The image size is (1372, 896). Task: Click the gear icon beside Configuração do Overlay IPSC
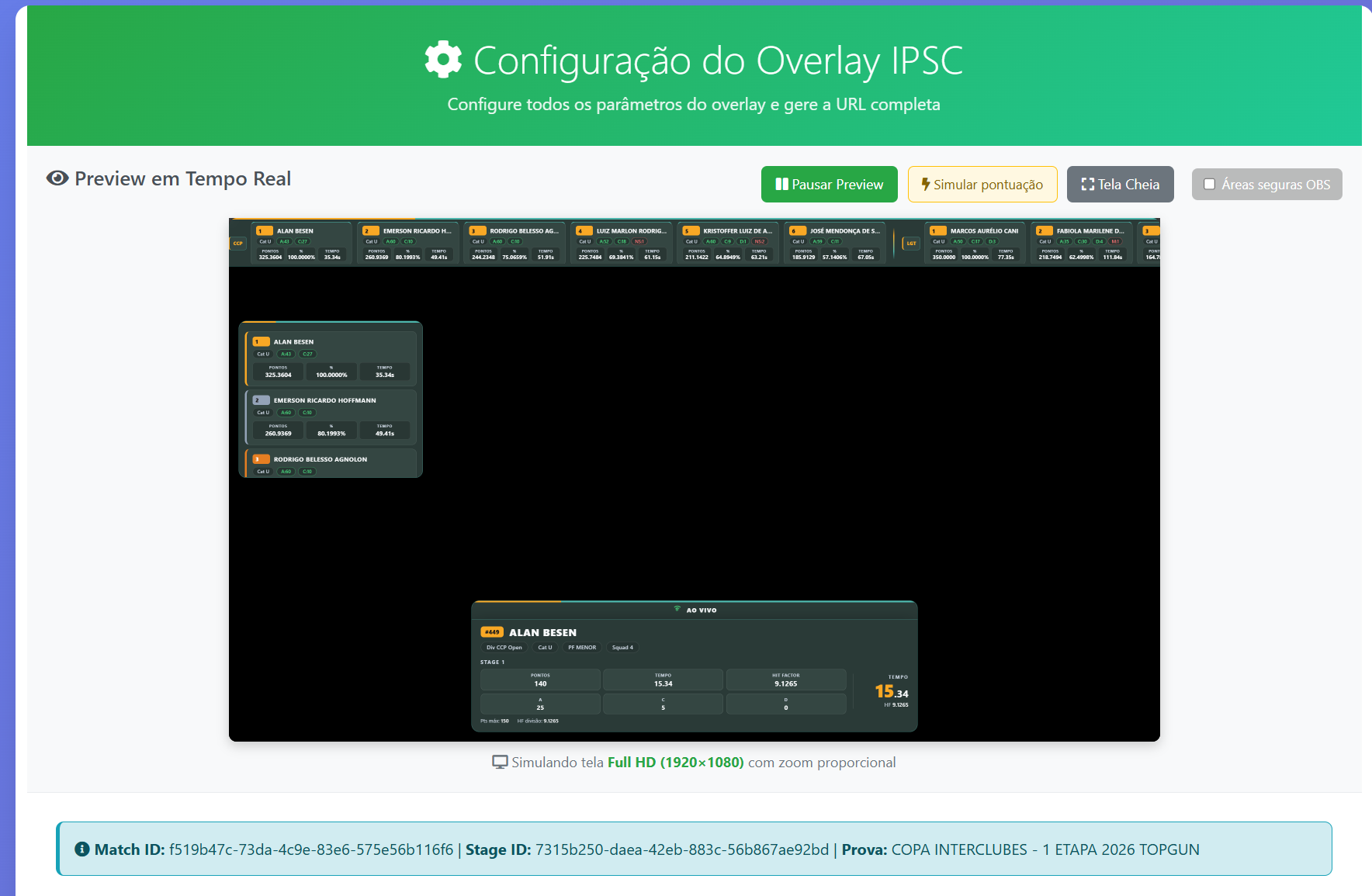[443, 60]
